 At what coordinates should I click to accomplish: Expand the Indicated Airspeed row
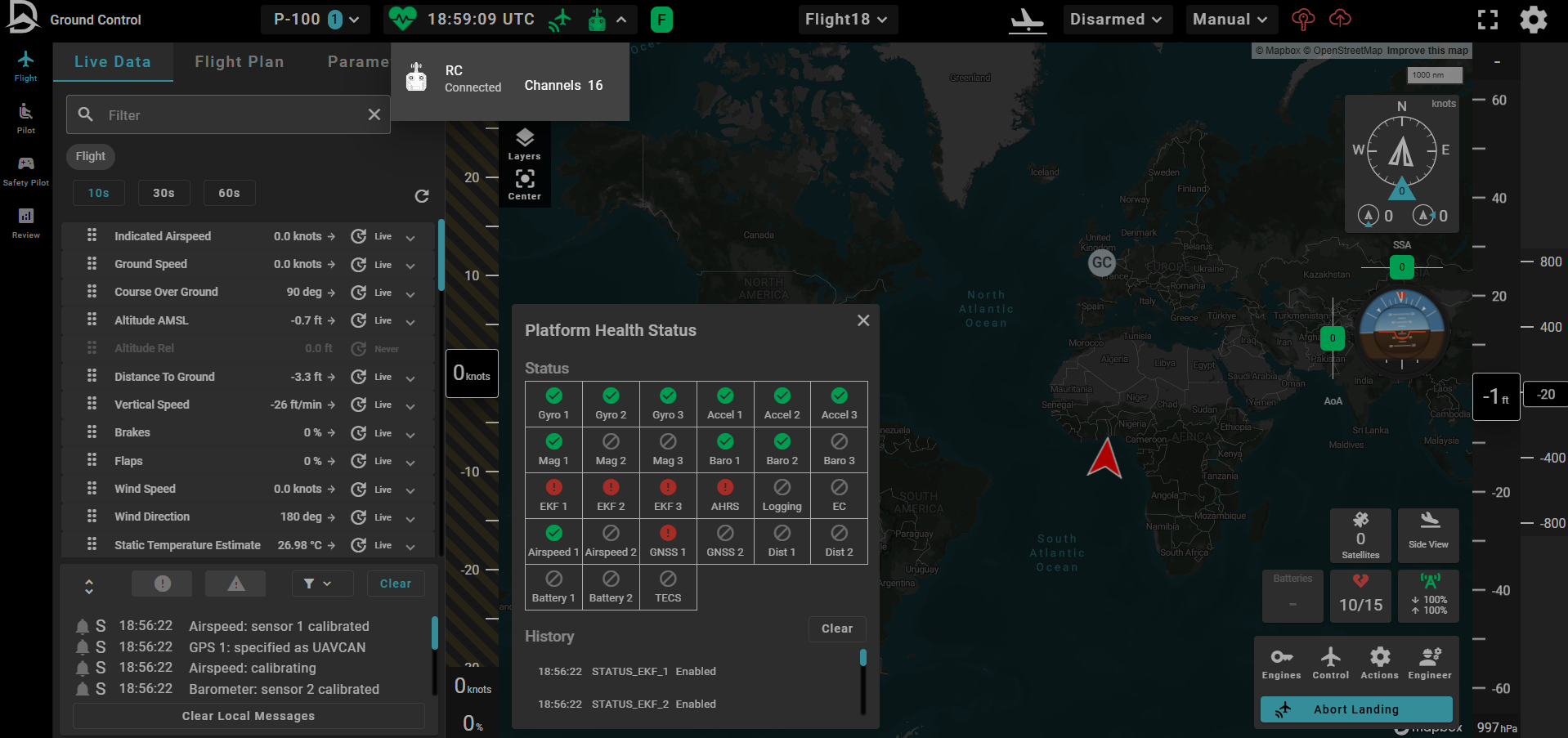[410, 237]
